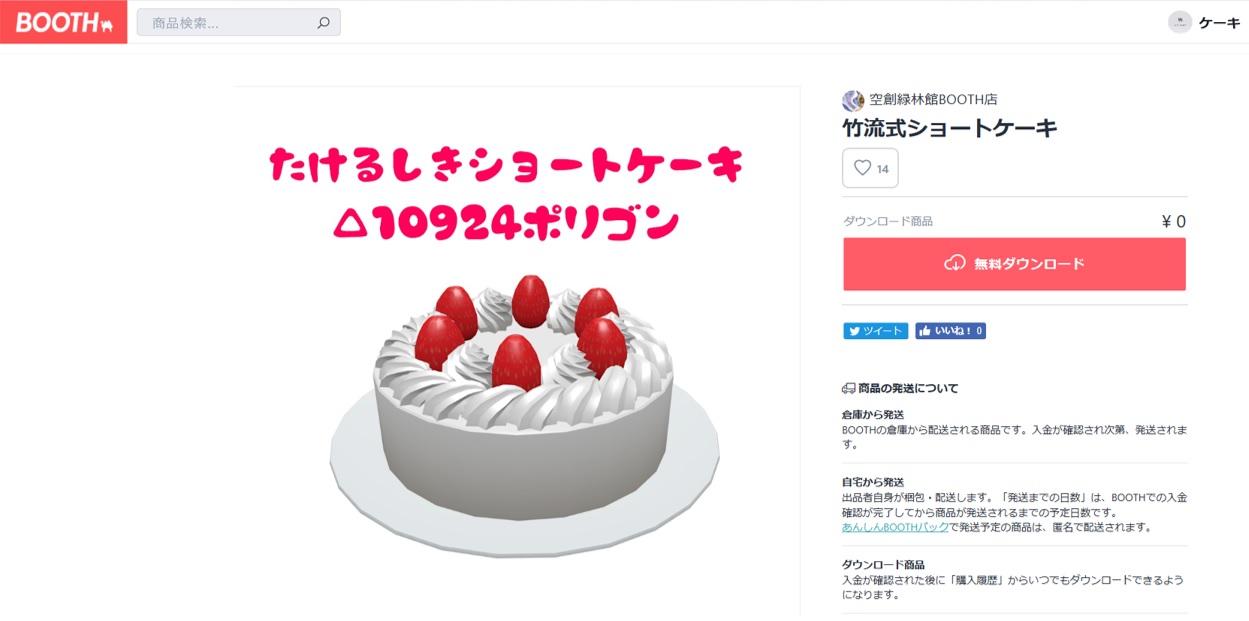Click the ¥ 0 price text
The image size is (1249, 621).
point(1173,222)
